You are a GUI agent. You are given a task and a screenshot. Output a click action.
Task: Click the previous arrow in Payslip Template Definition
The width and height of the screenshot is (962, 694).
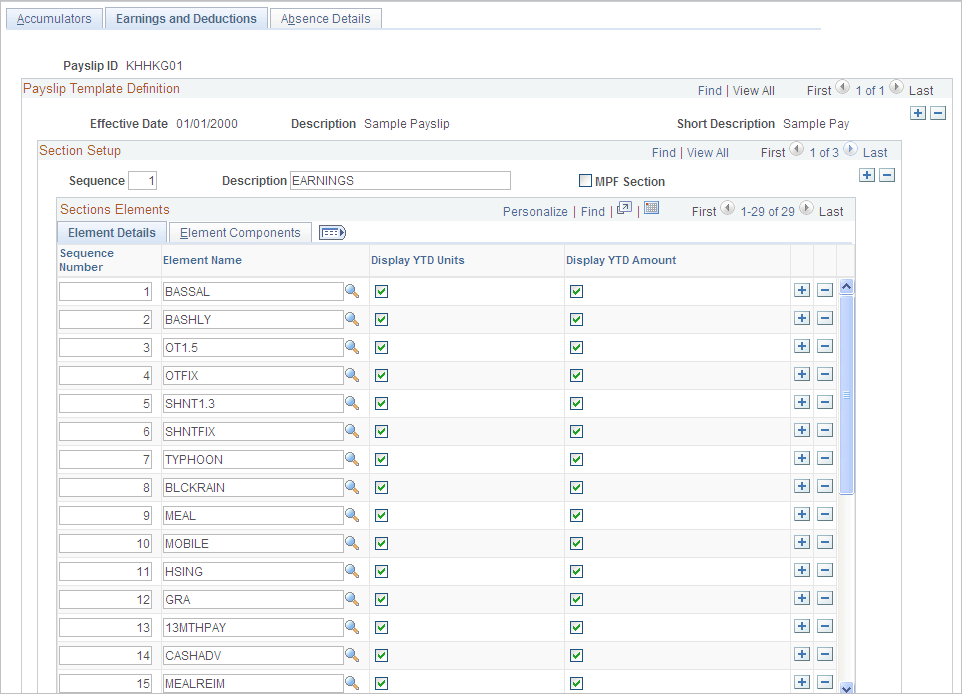pyautogui.click(x=841, y=89)
